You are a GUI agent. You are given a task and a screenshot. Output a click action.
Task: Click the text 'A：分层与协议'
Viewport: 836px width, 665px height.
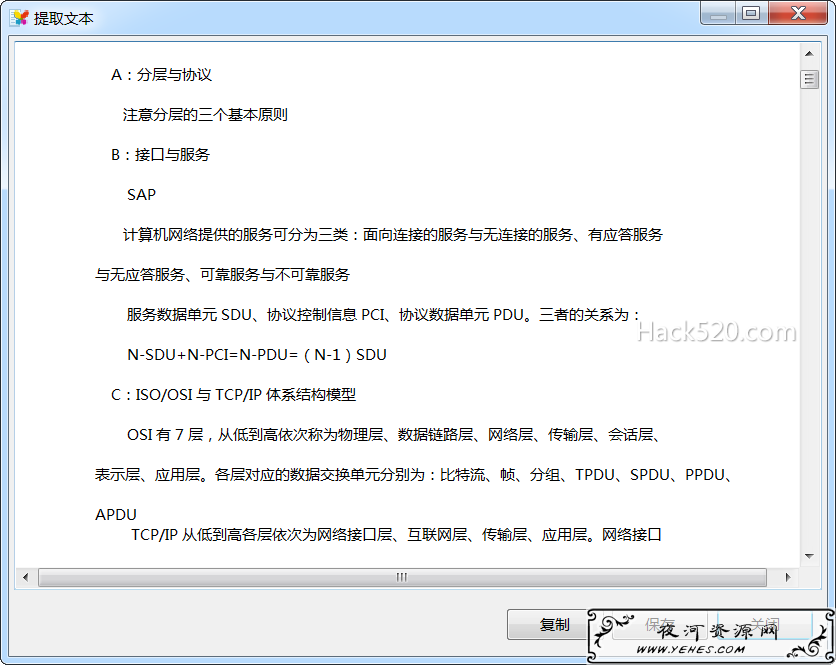click(x=161, y=75)
